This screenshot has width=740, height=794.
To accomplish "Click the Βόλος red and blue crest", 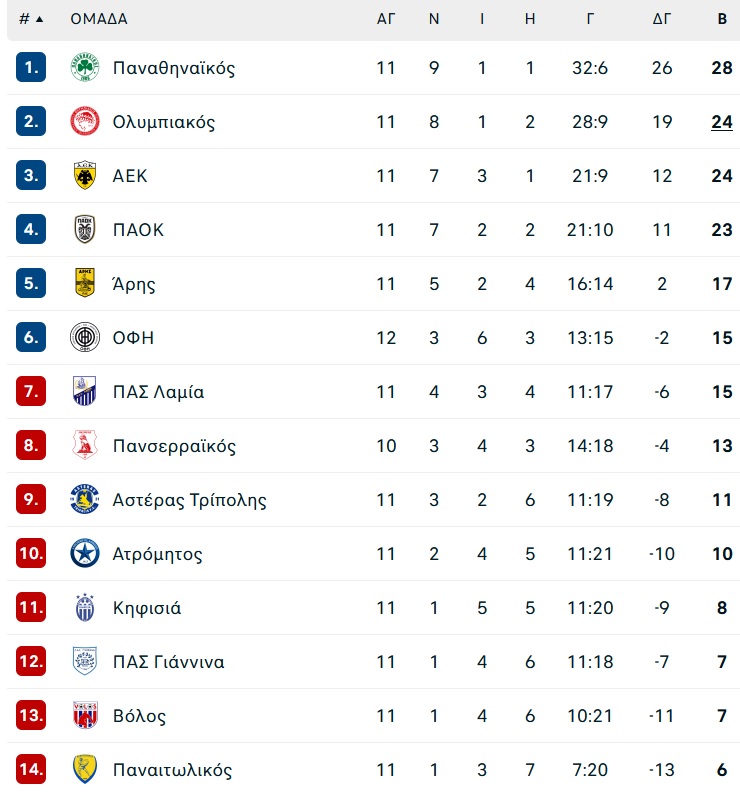I will click(x=85, y=716).
